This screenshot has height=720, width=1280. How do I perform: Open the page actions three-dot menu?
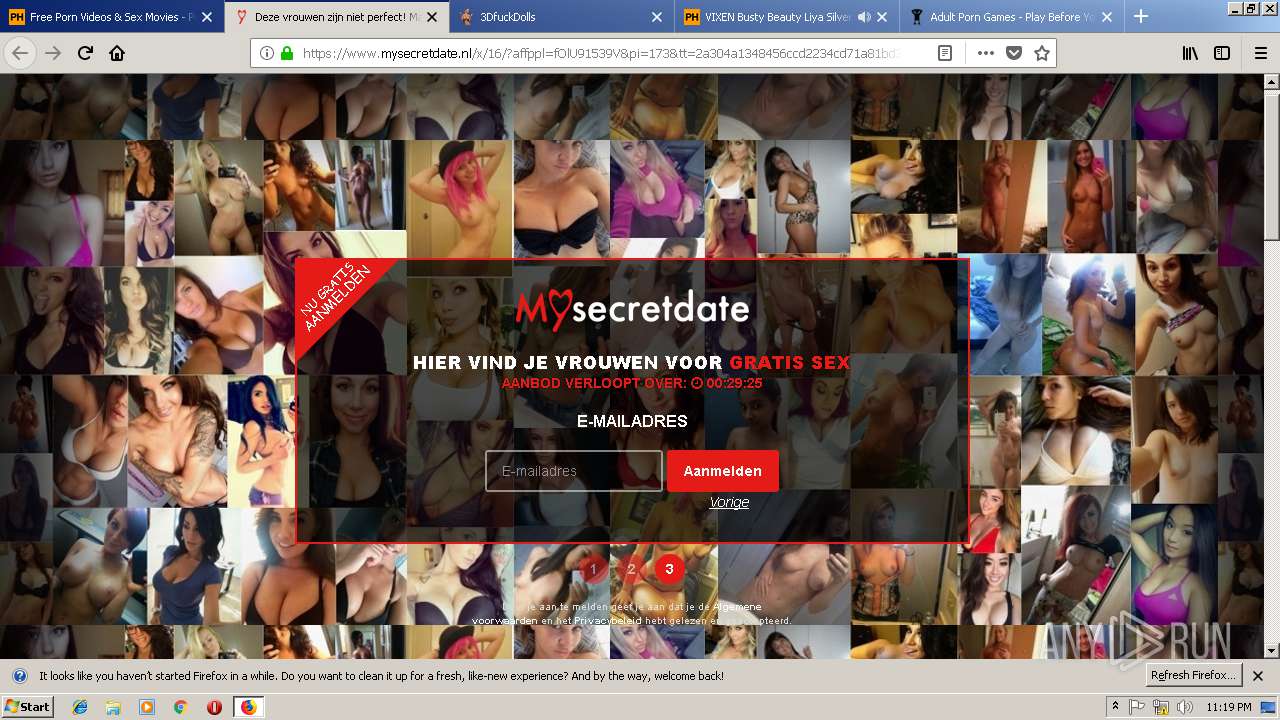click(x=985, y=53)
